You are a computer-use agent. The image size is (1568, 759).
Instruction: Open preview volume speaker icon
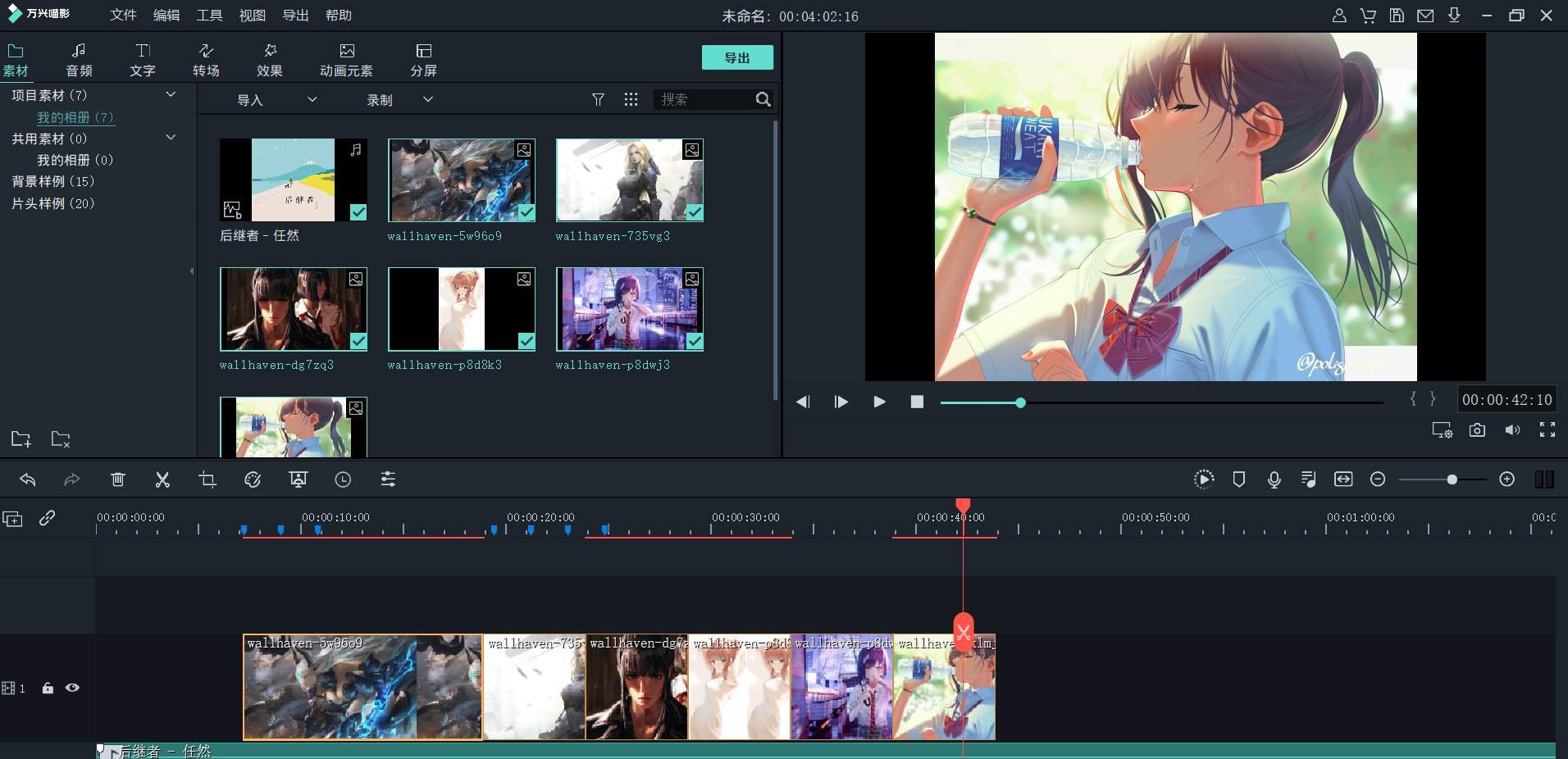[x=1512, y=430]
